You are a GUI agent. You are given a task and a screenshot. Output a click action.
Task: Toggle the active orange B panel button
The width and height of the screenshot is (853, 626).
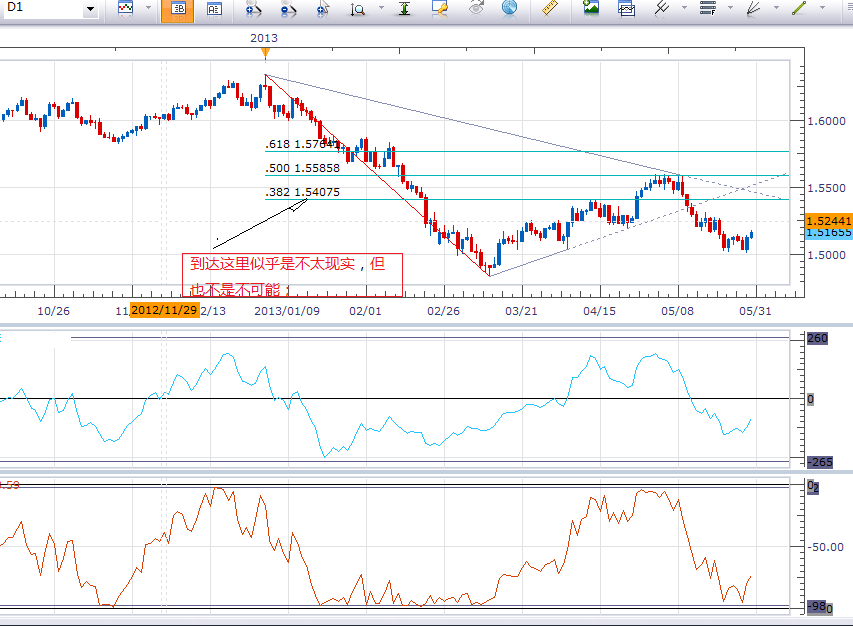178,9
